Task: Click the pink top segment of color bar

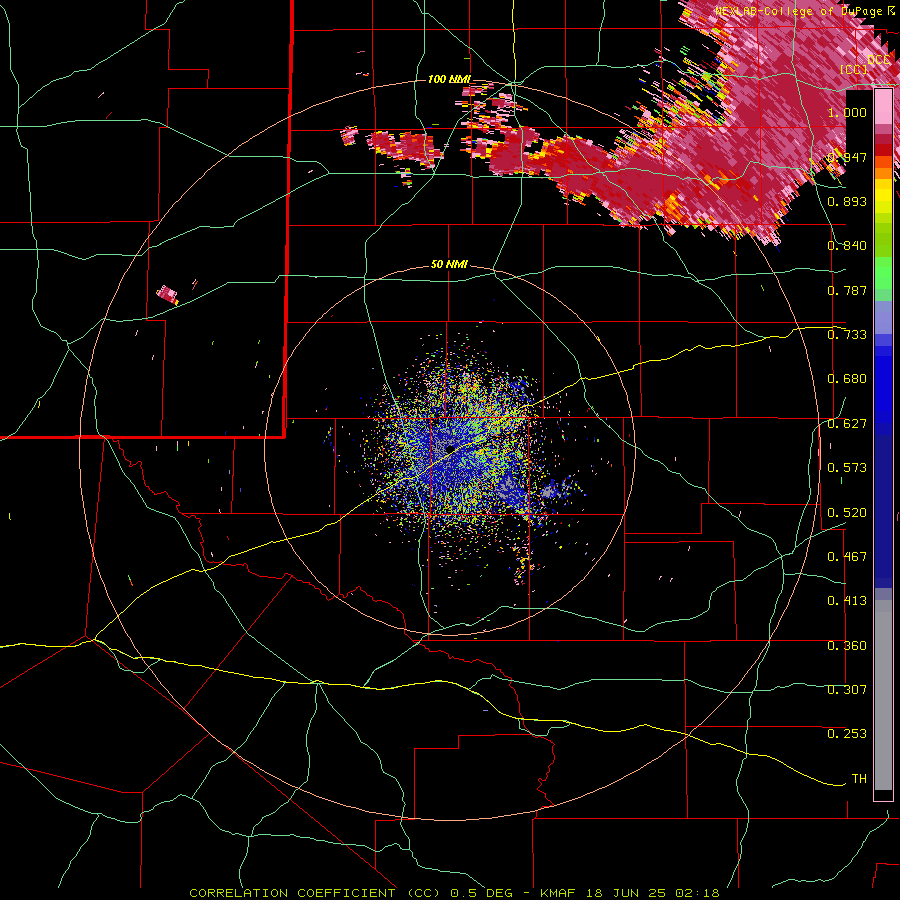Action: coord(883,107)
